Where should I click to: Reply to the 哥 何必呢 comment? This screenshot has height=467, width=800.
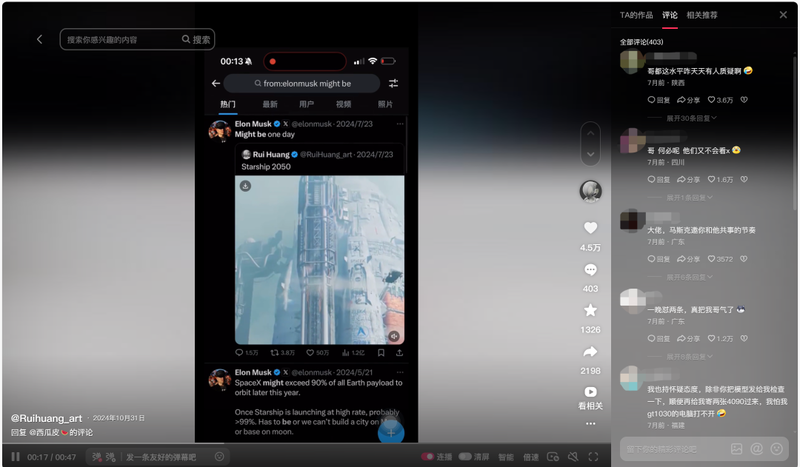click(659, 180)
